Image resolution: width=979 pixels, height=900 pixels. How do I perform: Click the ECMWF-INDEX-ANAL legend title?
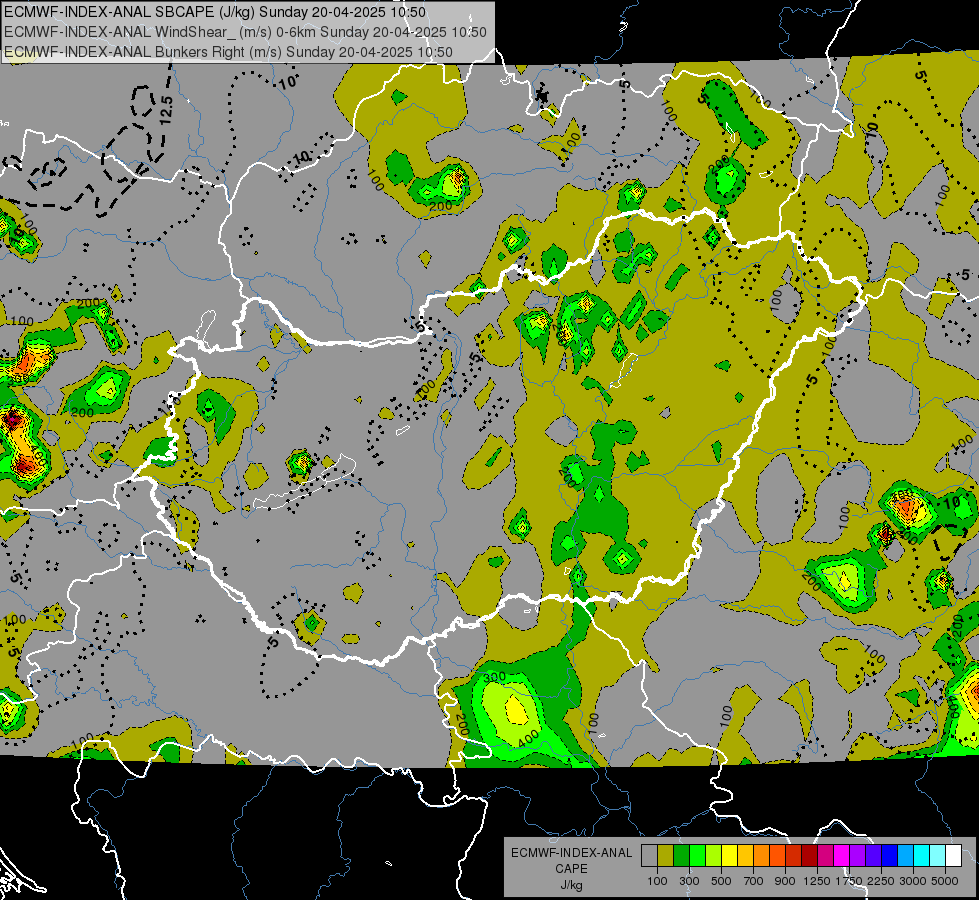(x=571, y=853)
